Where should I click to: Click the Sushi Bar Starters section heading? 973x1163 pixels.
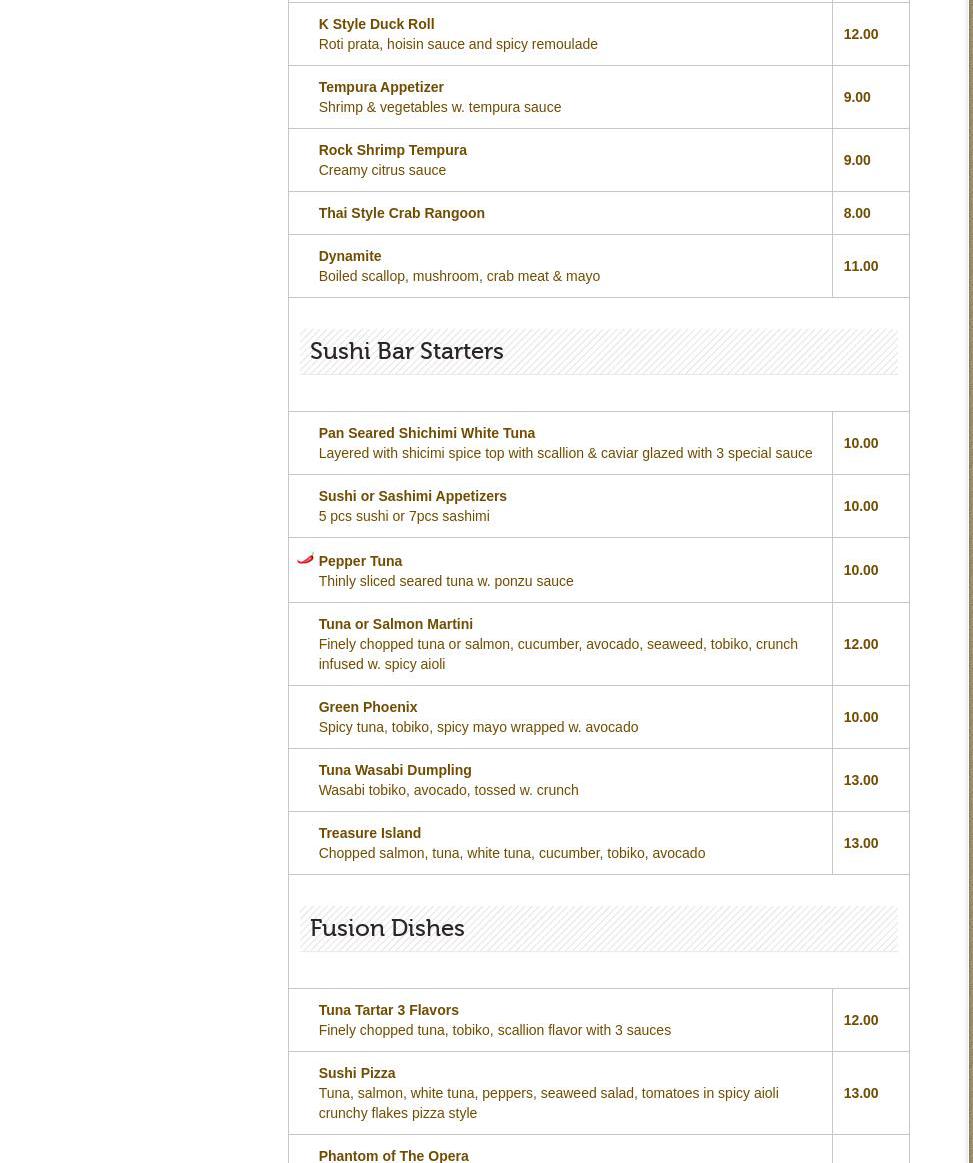click(x=406, y=352)
